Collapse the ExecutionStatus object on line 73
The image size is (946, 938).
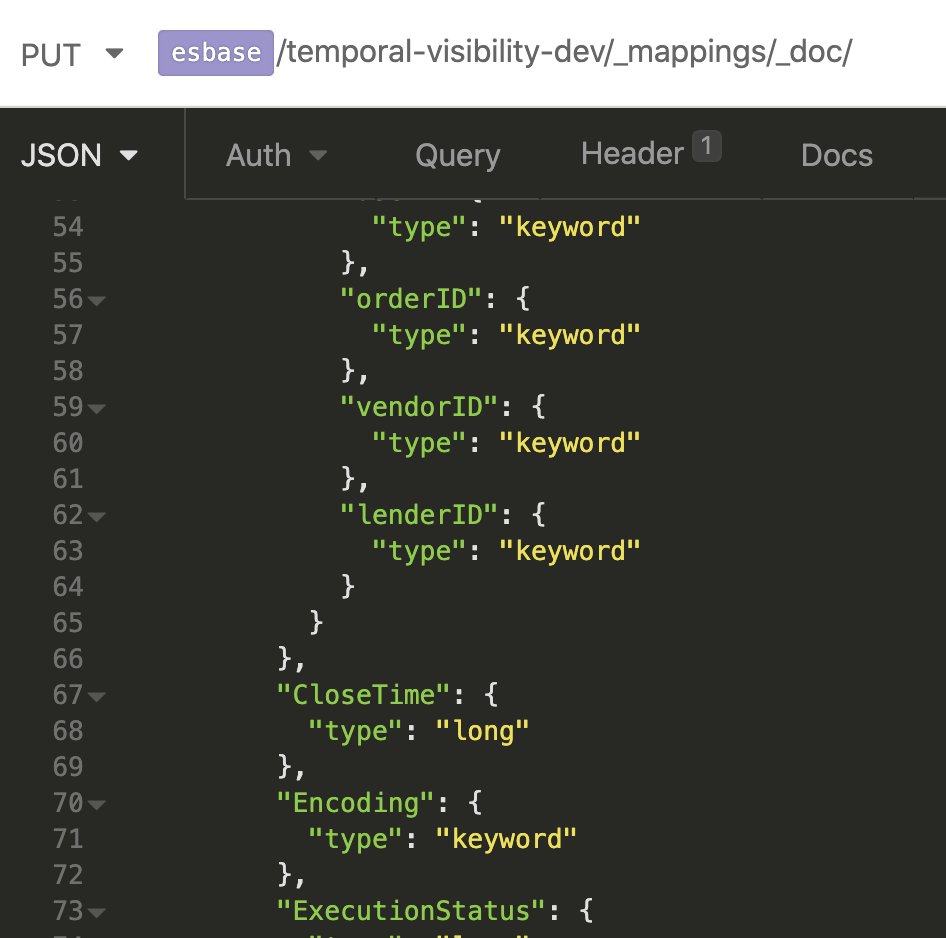point(95,910)
